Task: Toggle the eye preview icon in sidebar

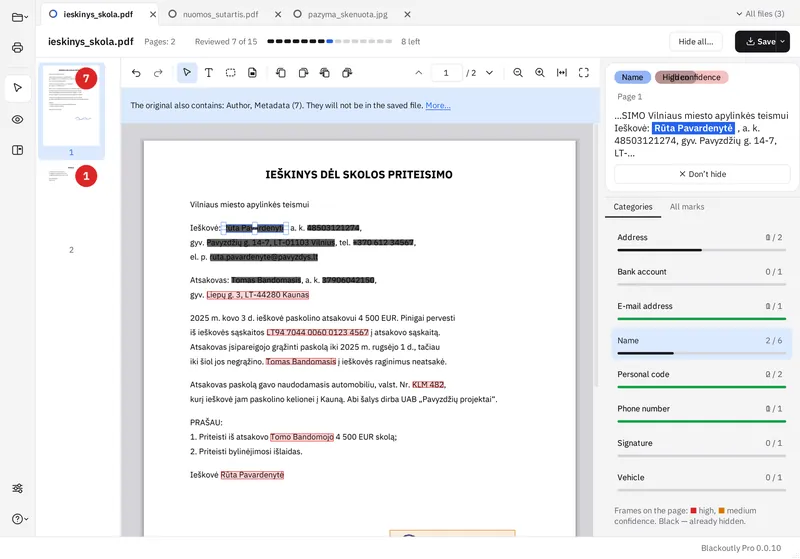Action: coord(17,119)
